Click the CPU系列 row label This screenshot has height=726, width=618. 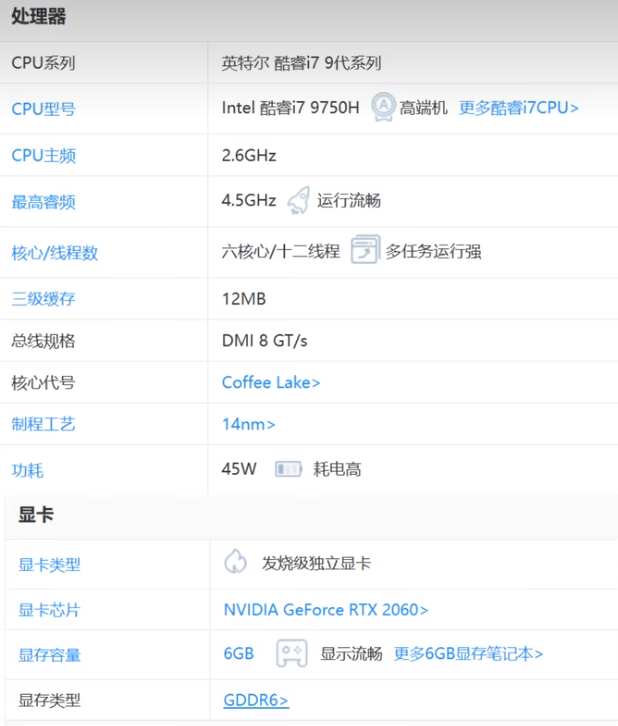click(x=44, y=63)
